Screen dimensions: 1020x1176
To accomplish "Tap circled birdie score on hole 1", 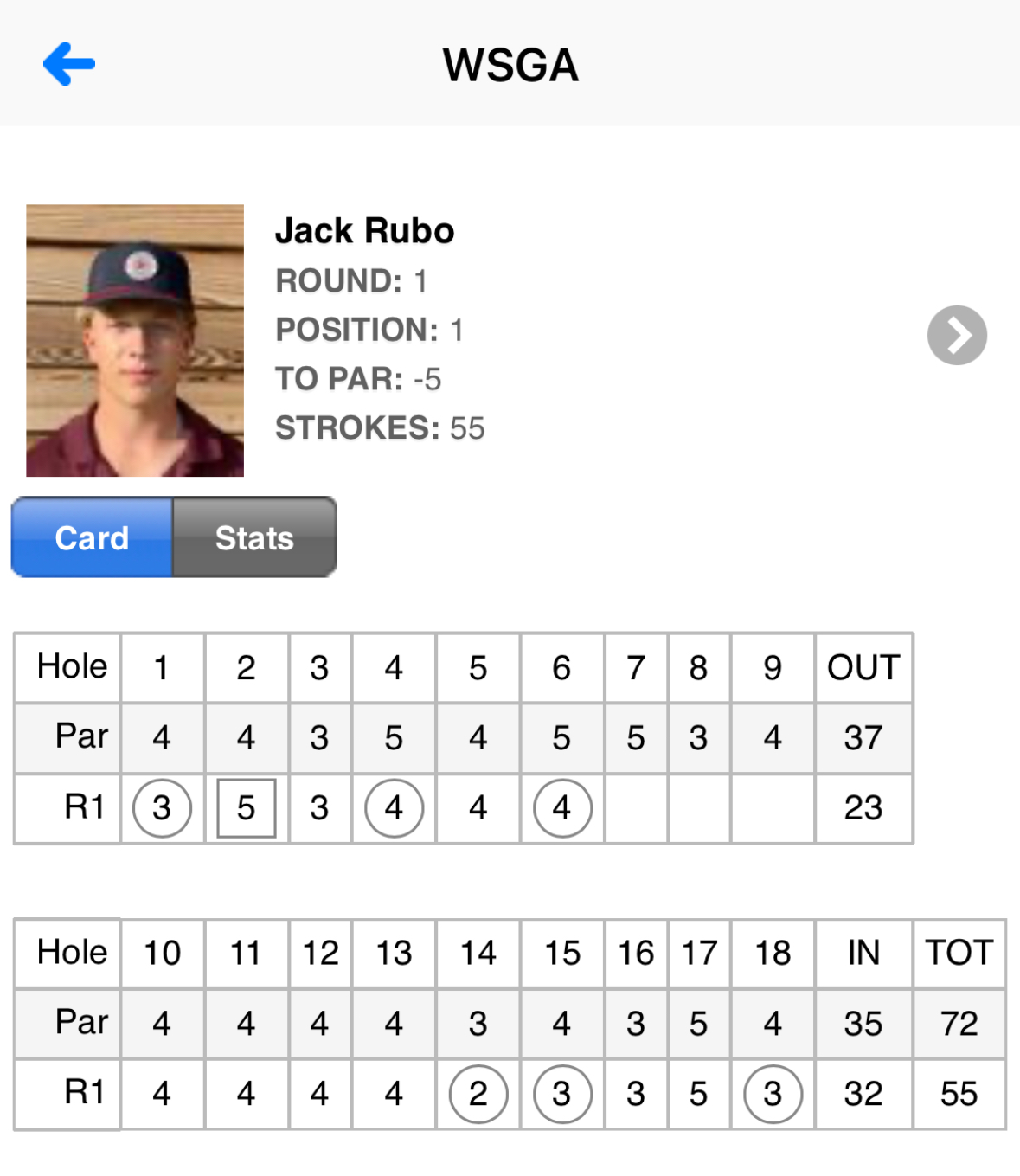I will tap(162, 808).
